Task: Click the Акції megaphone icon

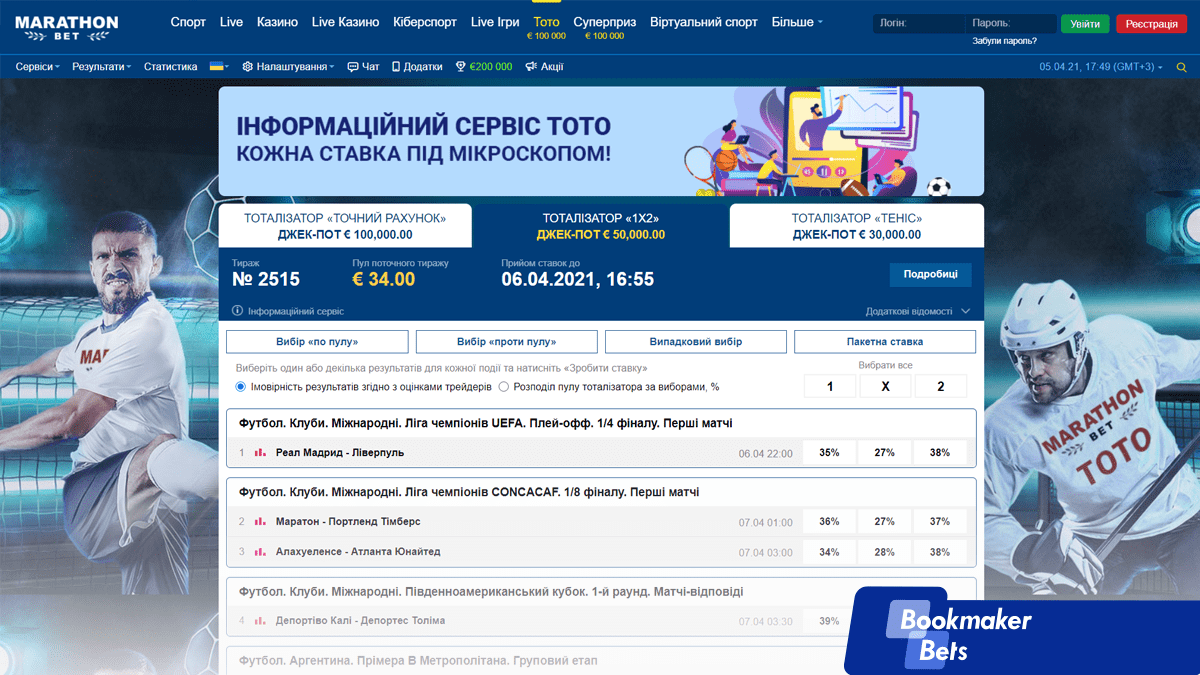Action: pyautogui.click(x=531, y=67)
